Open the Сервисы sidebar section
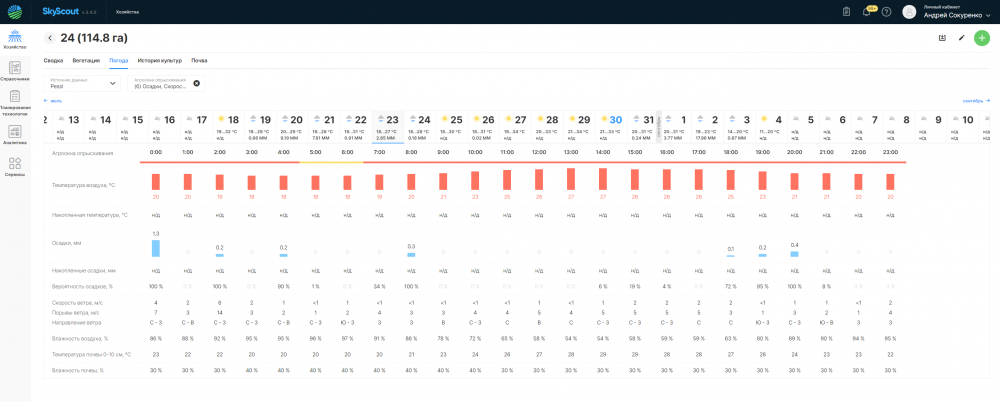This screenshot has height=402, width=1000. (15, 166)
